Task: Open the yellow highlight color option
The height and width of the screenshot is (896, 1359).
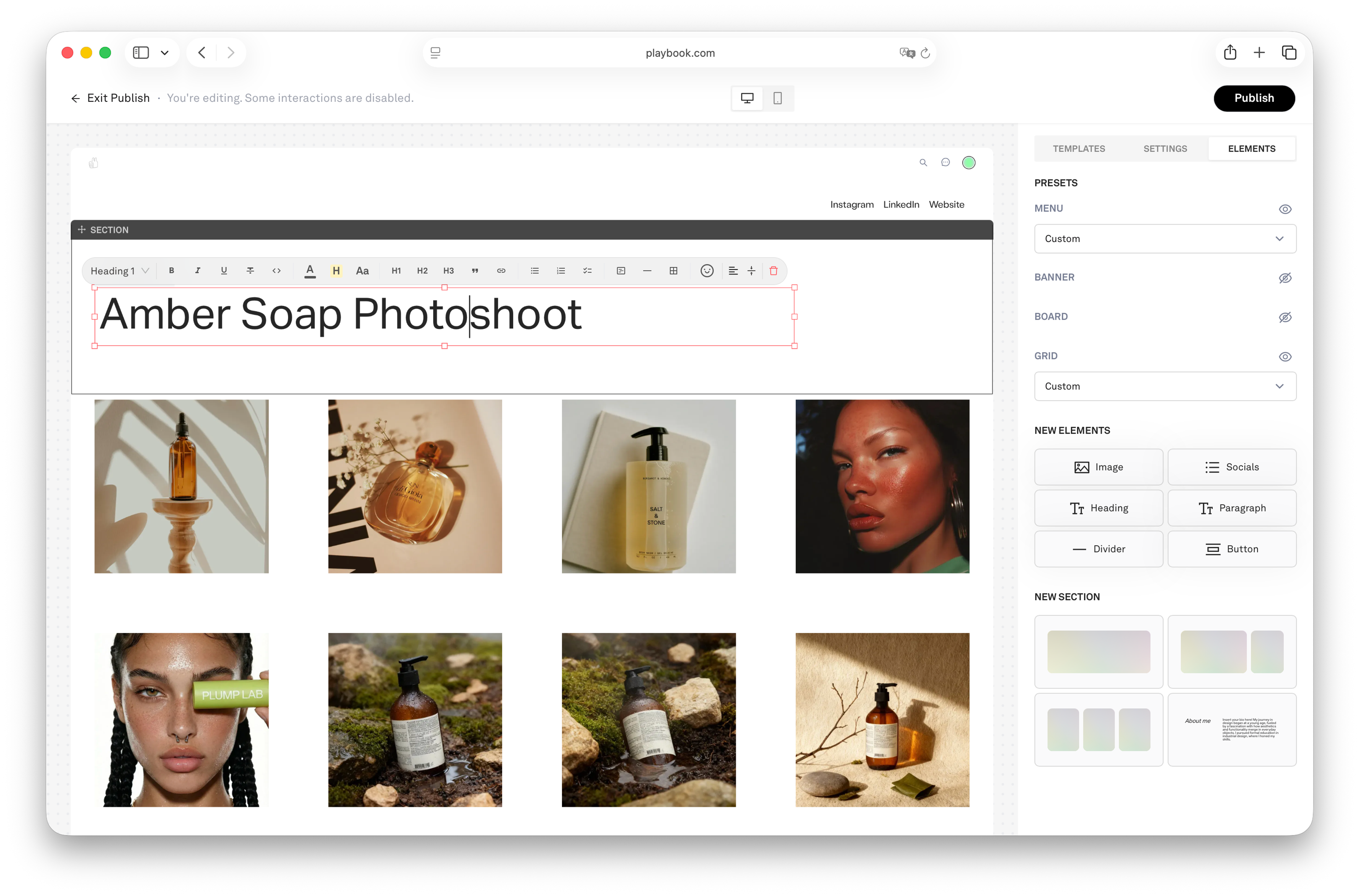Action: (336, 271)
